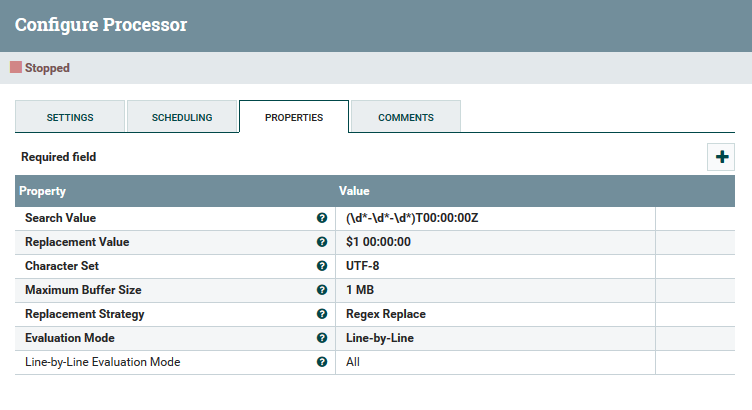Click help icon for Maximum Buffer Size
752x410 pixels.
click(322, 290)
